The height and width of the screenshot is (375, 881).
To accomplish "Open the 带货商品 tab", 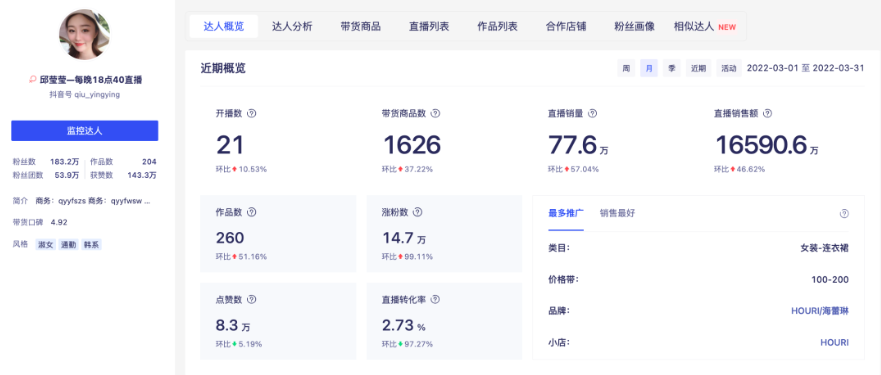I will [361, 26].
